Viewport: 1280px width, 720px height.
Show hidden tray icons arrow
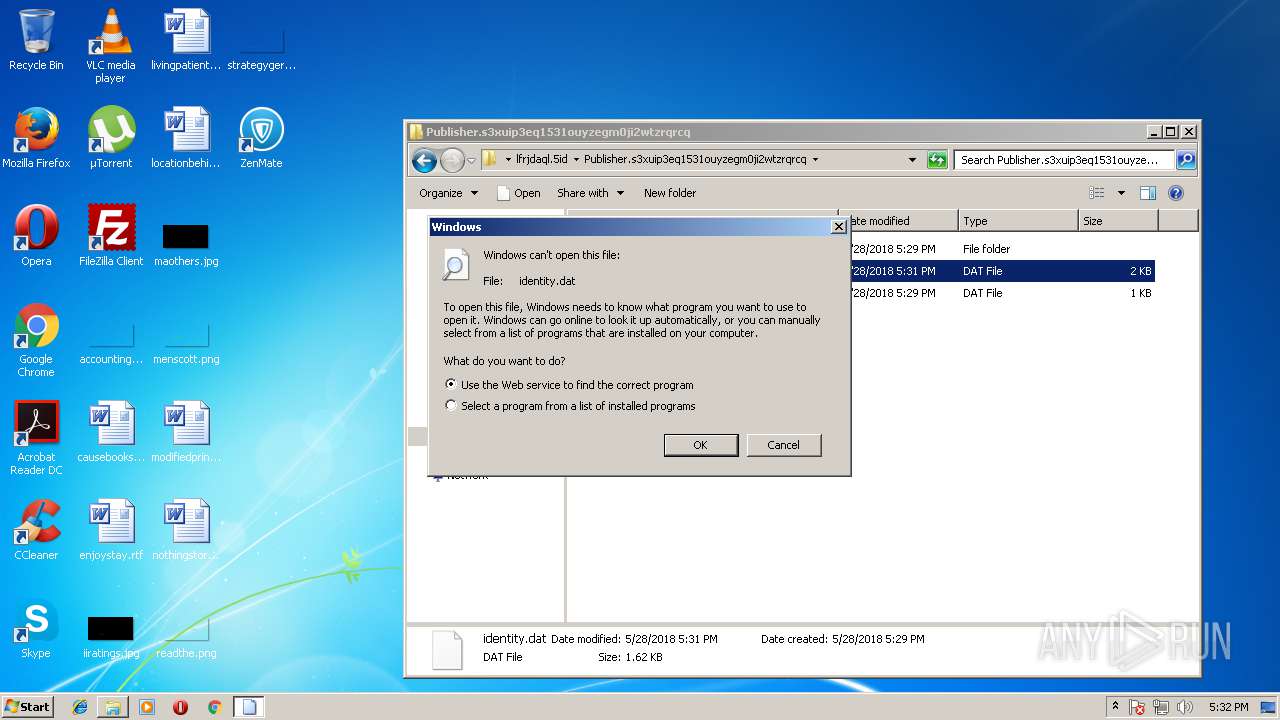pos(1115,706)
